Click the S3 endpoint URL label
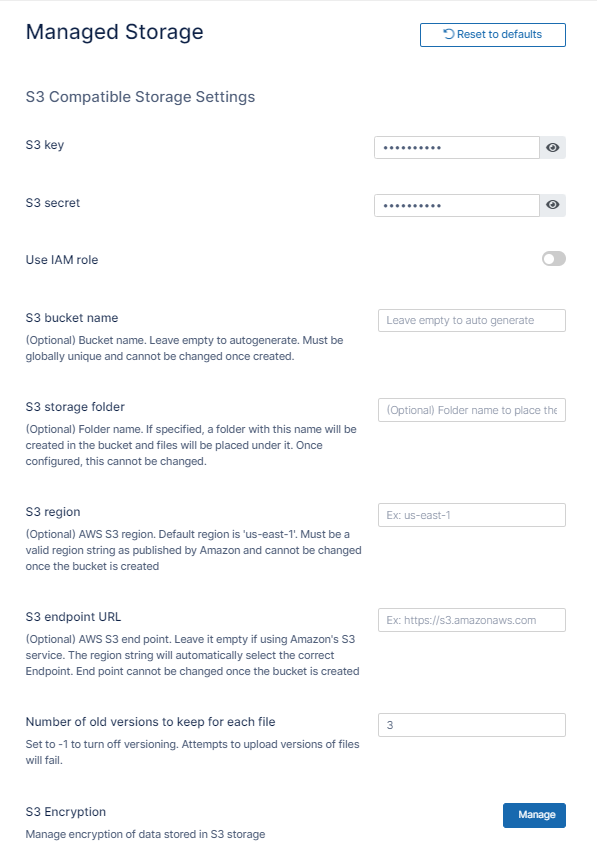Image resolution: width=597 pixels, height=866 pixels. (x=73, y=617)
